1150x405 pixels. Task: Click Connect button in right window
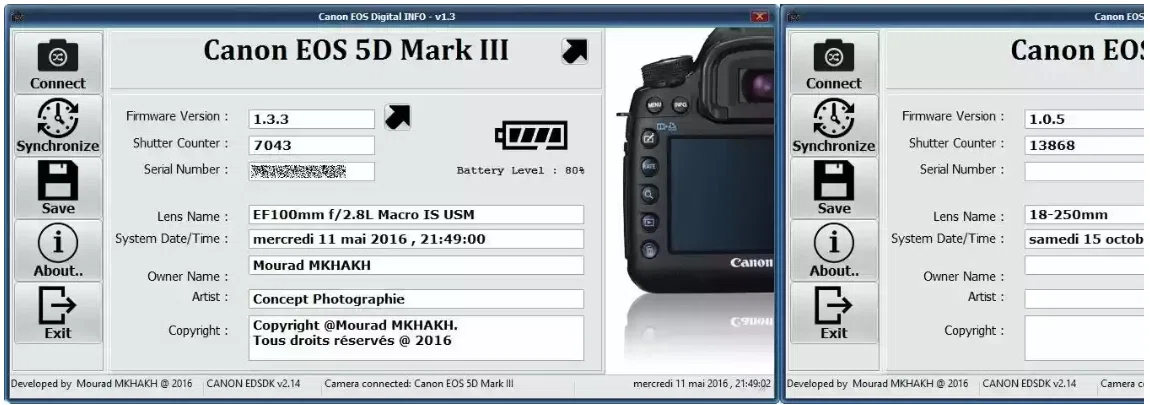pyautogui.click(x=834, y=63)
